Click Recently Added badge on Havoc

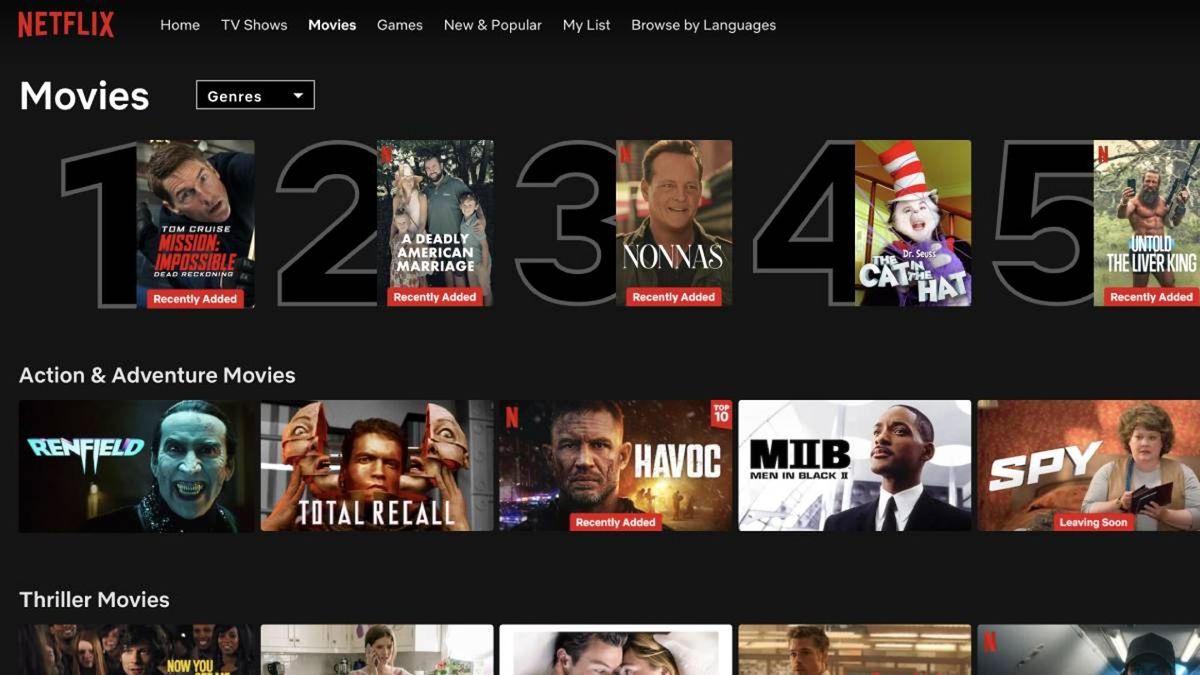(x=616, y=522)
